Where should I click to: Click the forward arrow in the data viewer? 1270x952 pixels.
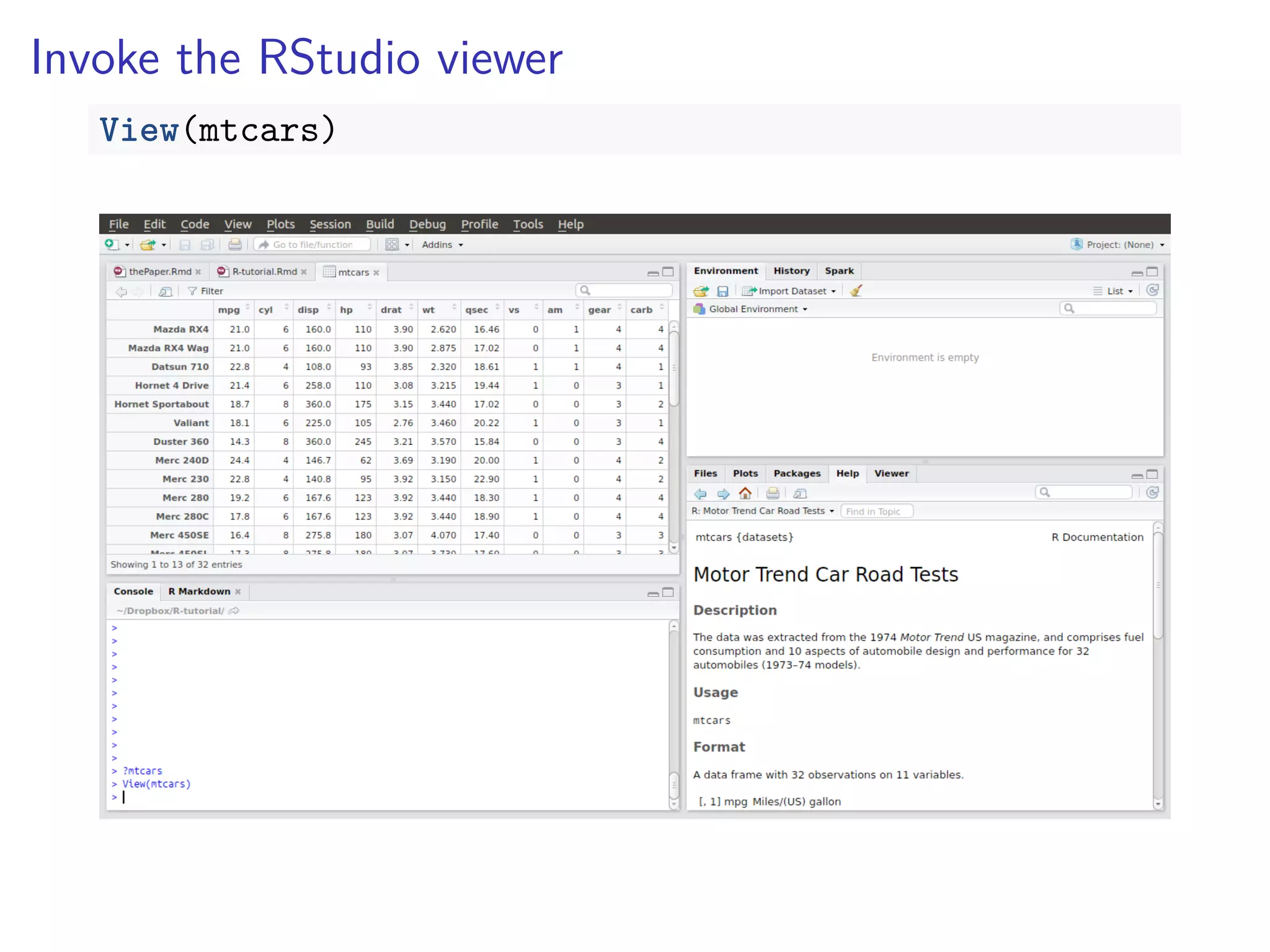tap(138, 291)
